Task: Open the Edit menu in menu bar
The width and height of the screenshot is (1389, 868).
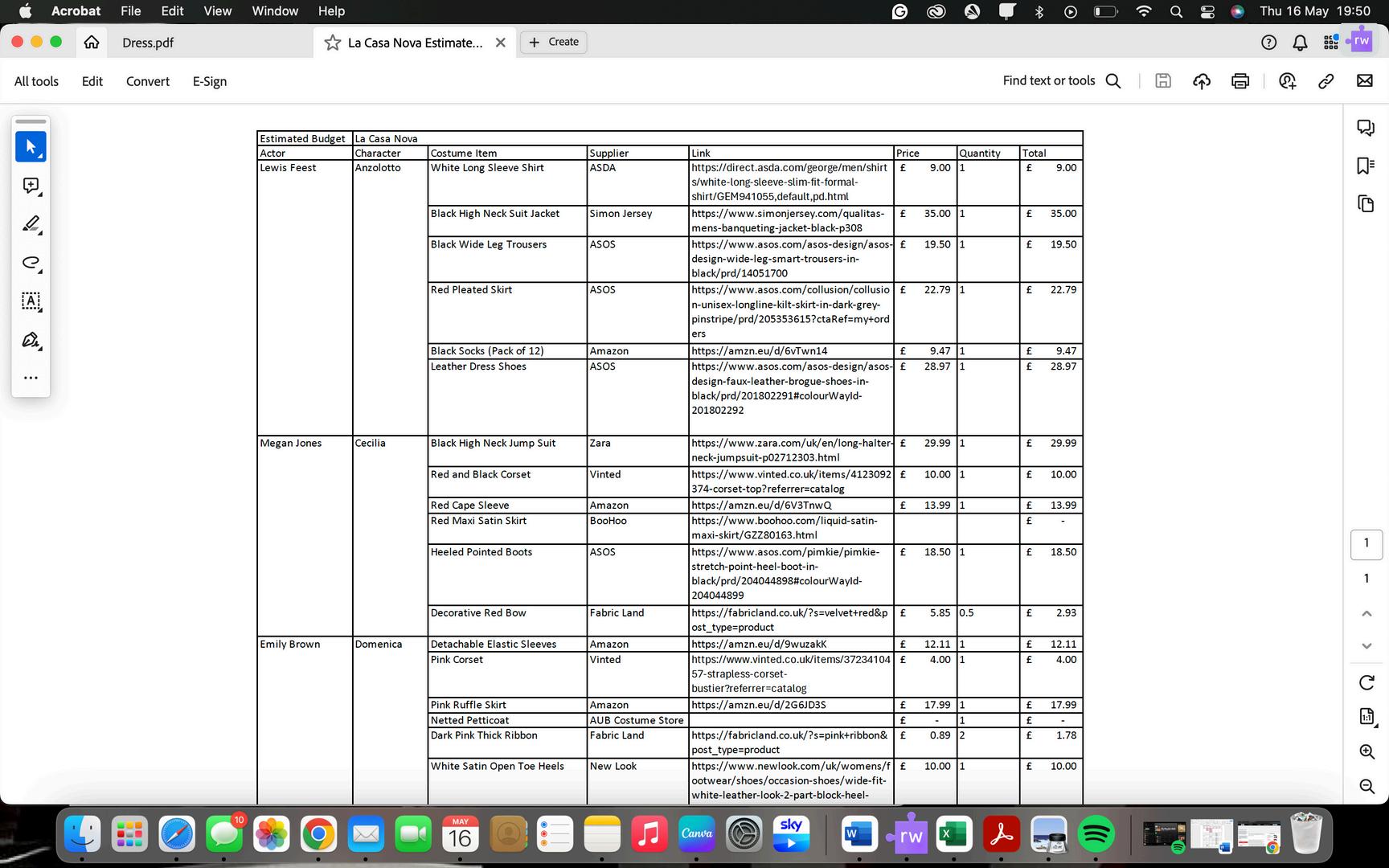Action: 172,11
